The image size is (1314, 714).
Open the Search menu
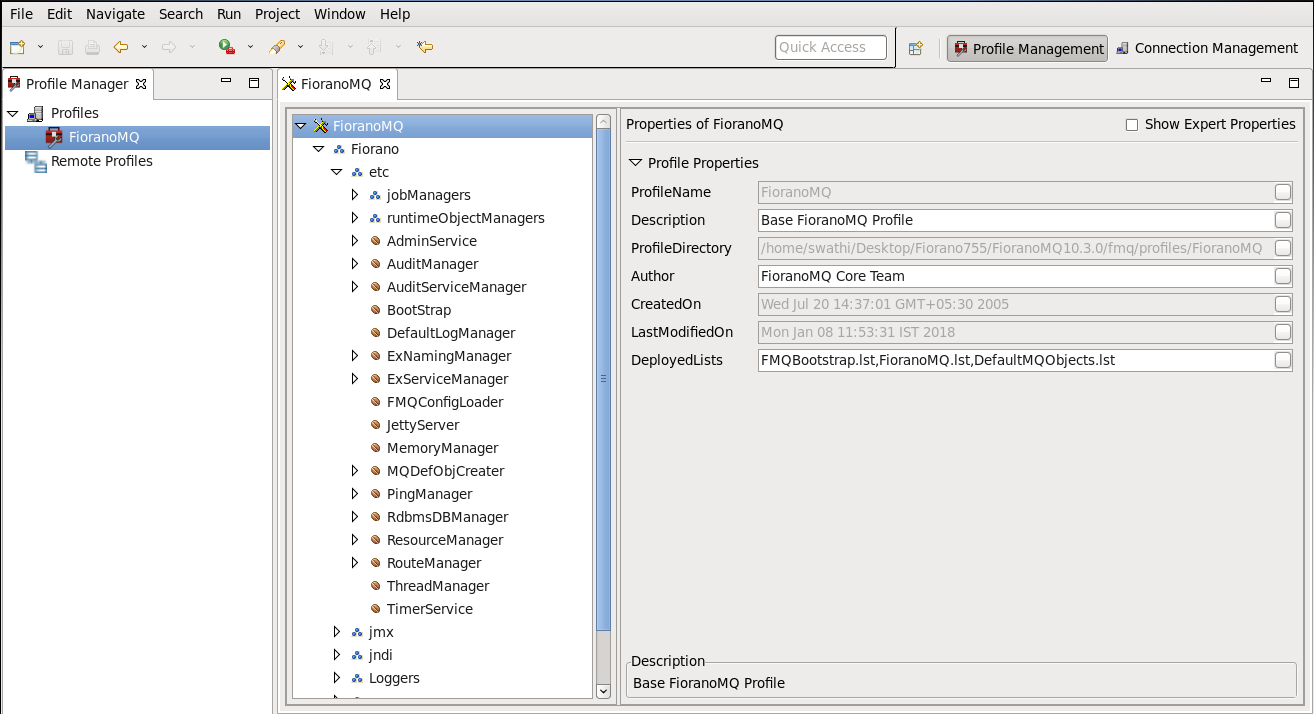tap(181, 14)
